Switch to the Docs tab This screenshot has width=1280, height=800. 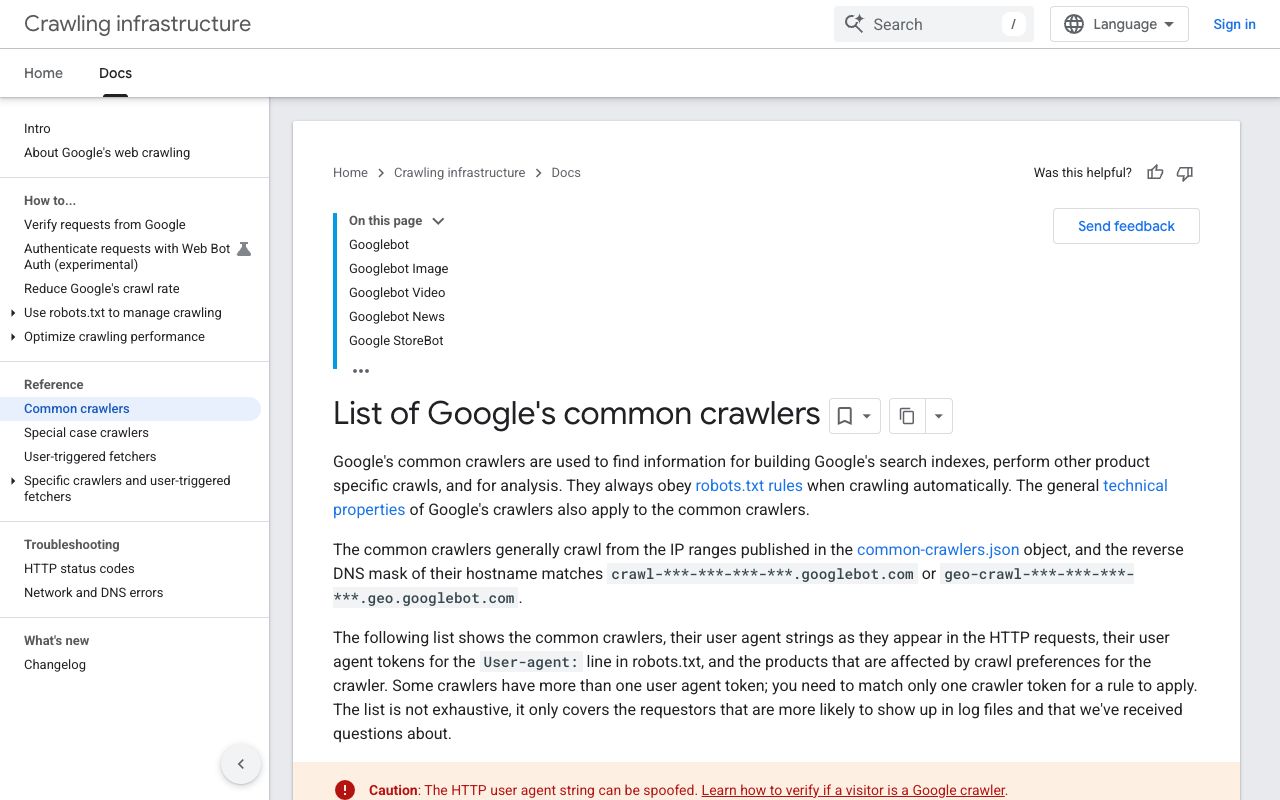coord(115,73)
